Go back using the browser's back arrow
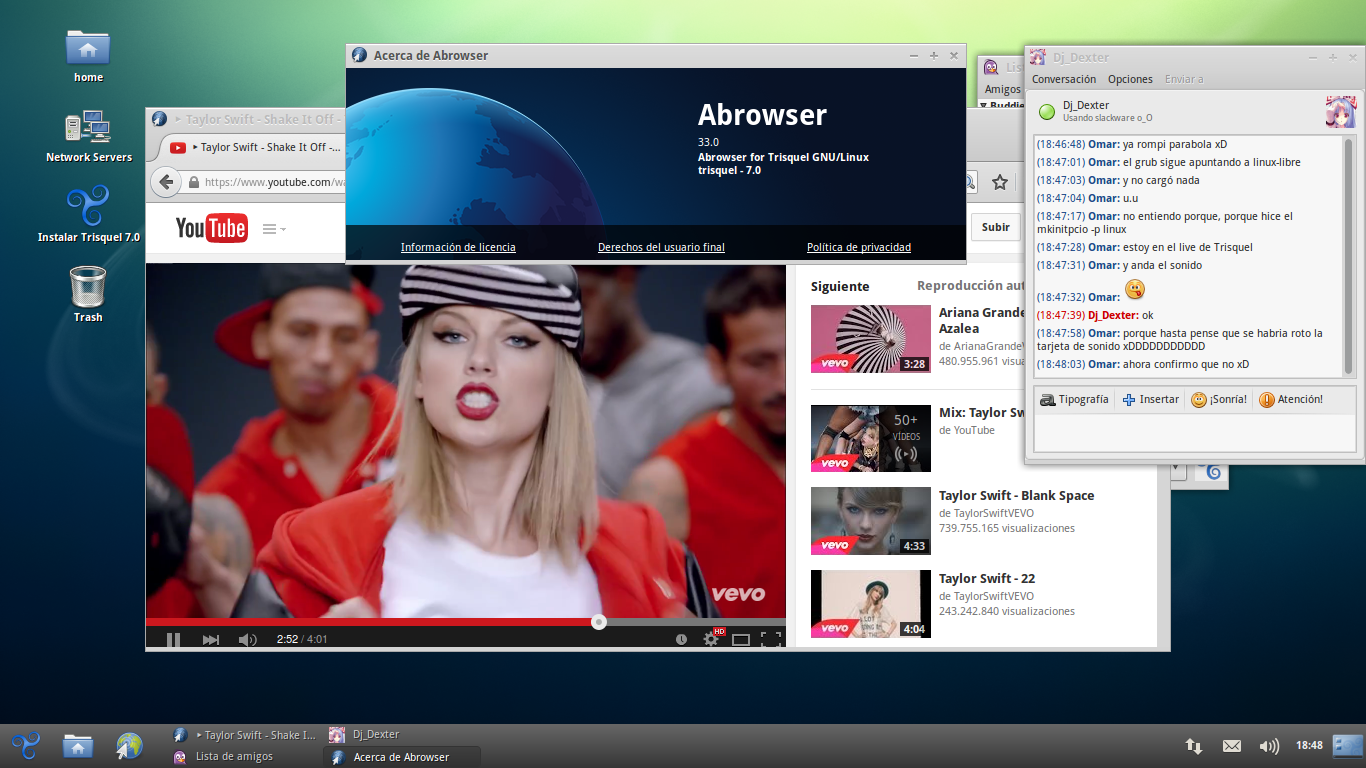The height and width of the screenshot is (768, 1366). [x=167, y=182]
